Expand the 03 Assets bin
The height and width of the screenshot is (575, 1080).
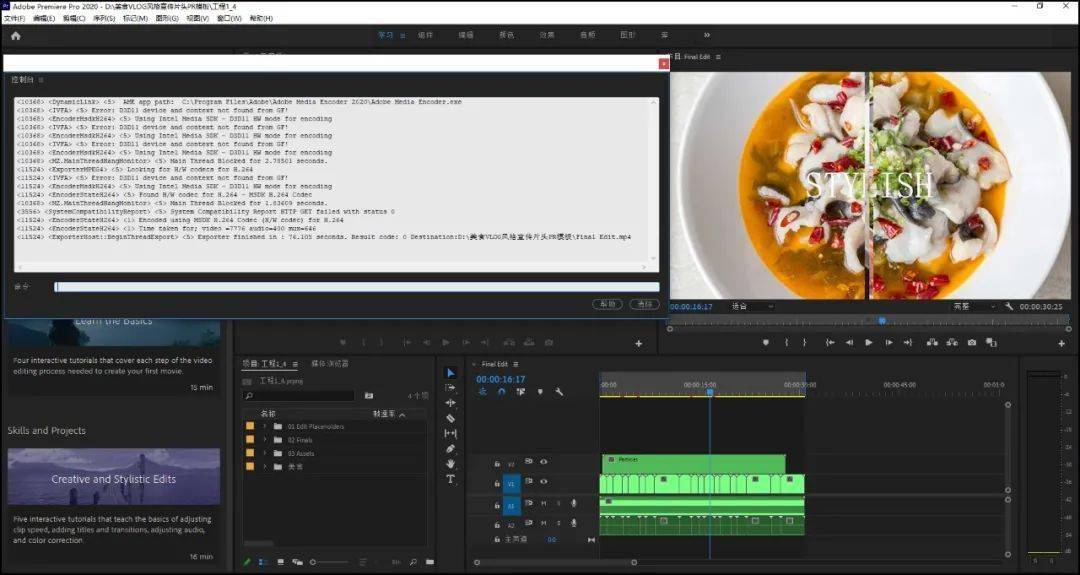point(264,453)
